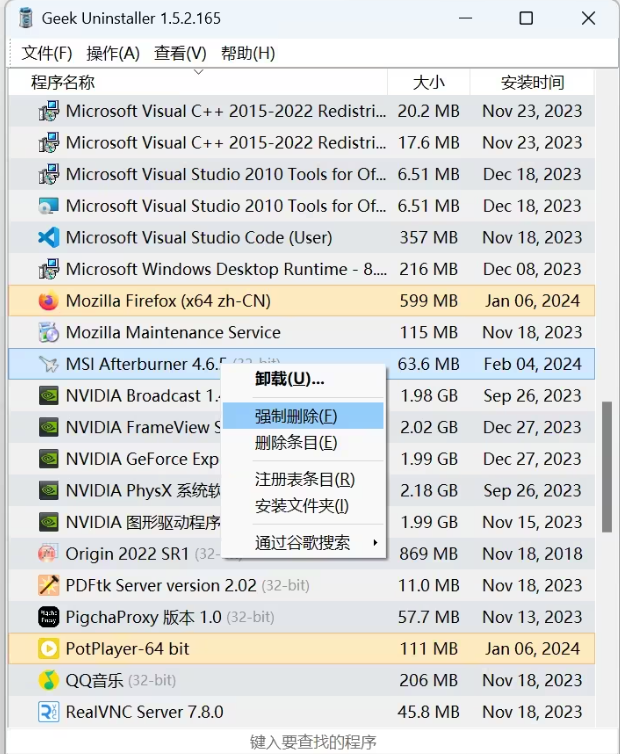Click the 357 MB size cell
Screen dimensions: 620x754
coord(429,238)
